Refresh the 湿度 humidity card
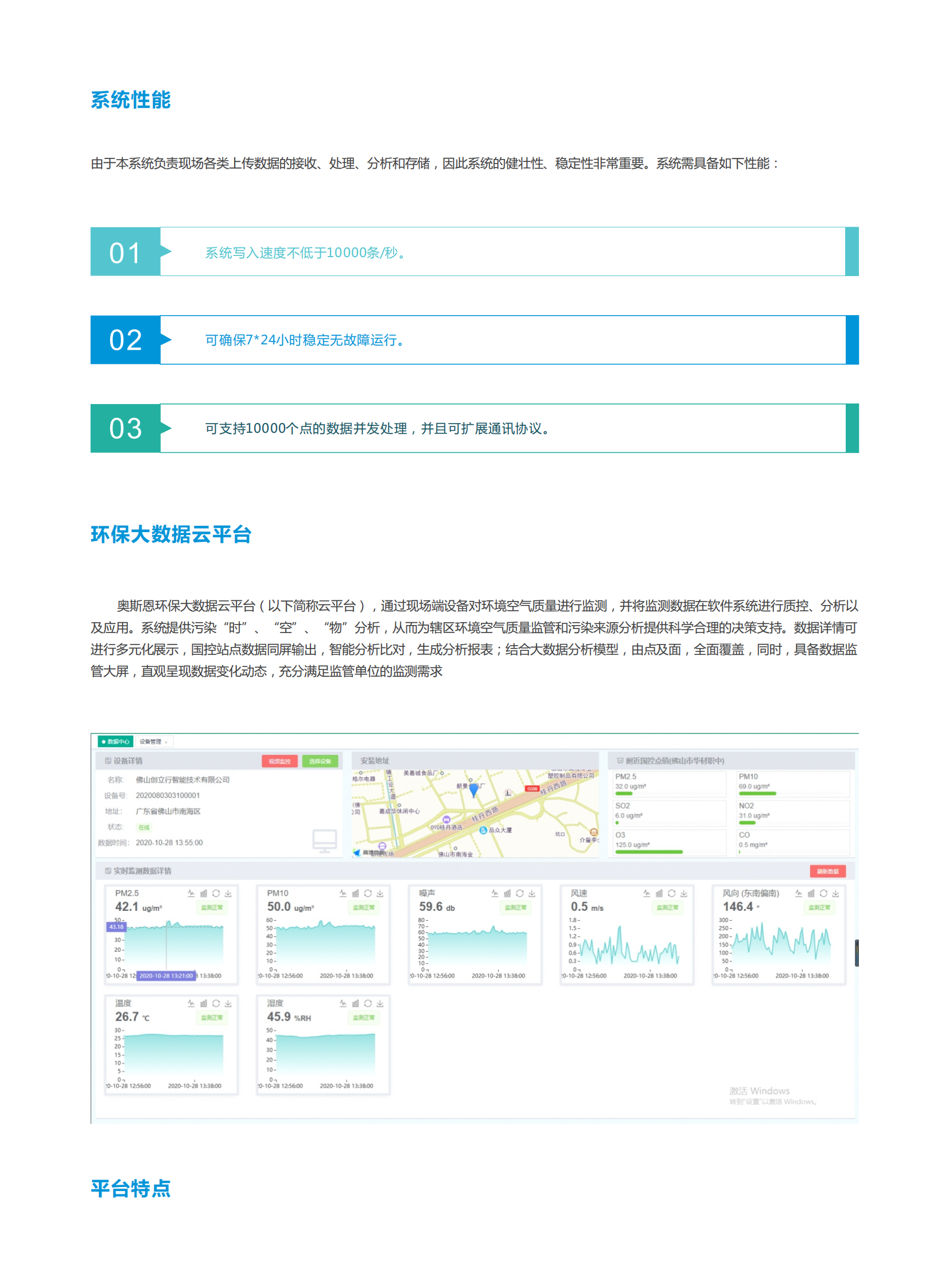 coord(368,1002)
